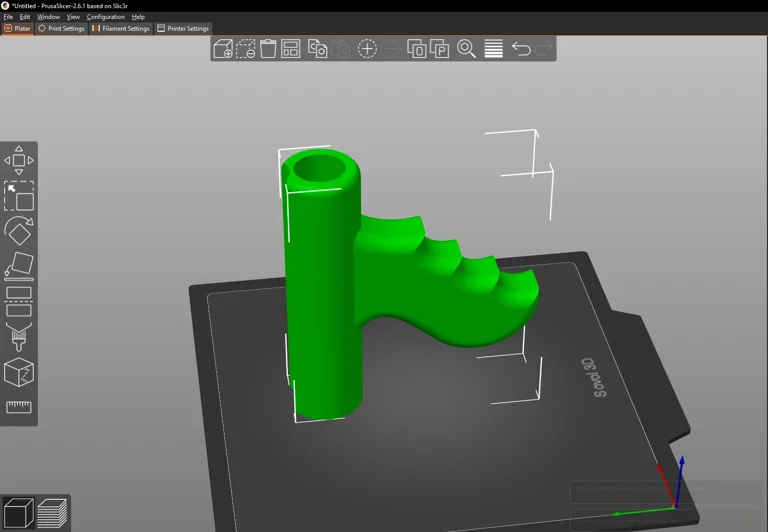Open the Seam painting tool
This screenshot has width=768, height=532.
coord(19,372)
